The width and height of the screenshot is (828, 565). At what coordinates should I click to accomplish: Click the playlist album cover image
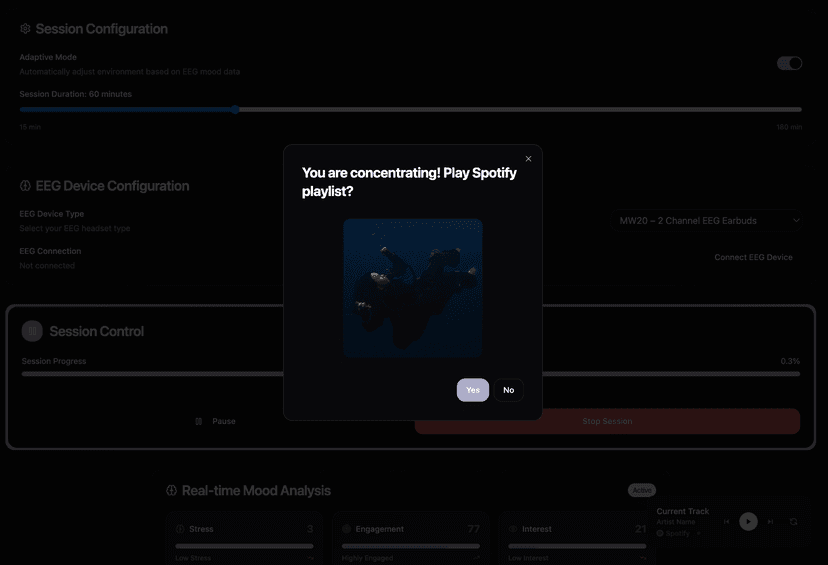pos(412,288)
